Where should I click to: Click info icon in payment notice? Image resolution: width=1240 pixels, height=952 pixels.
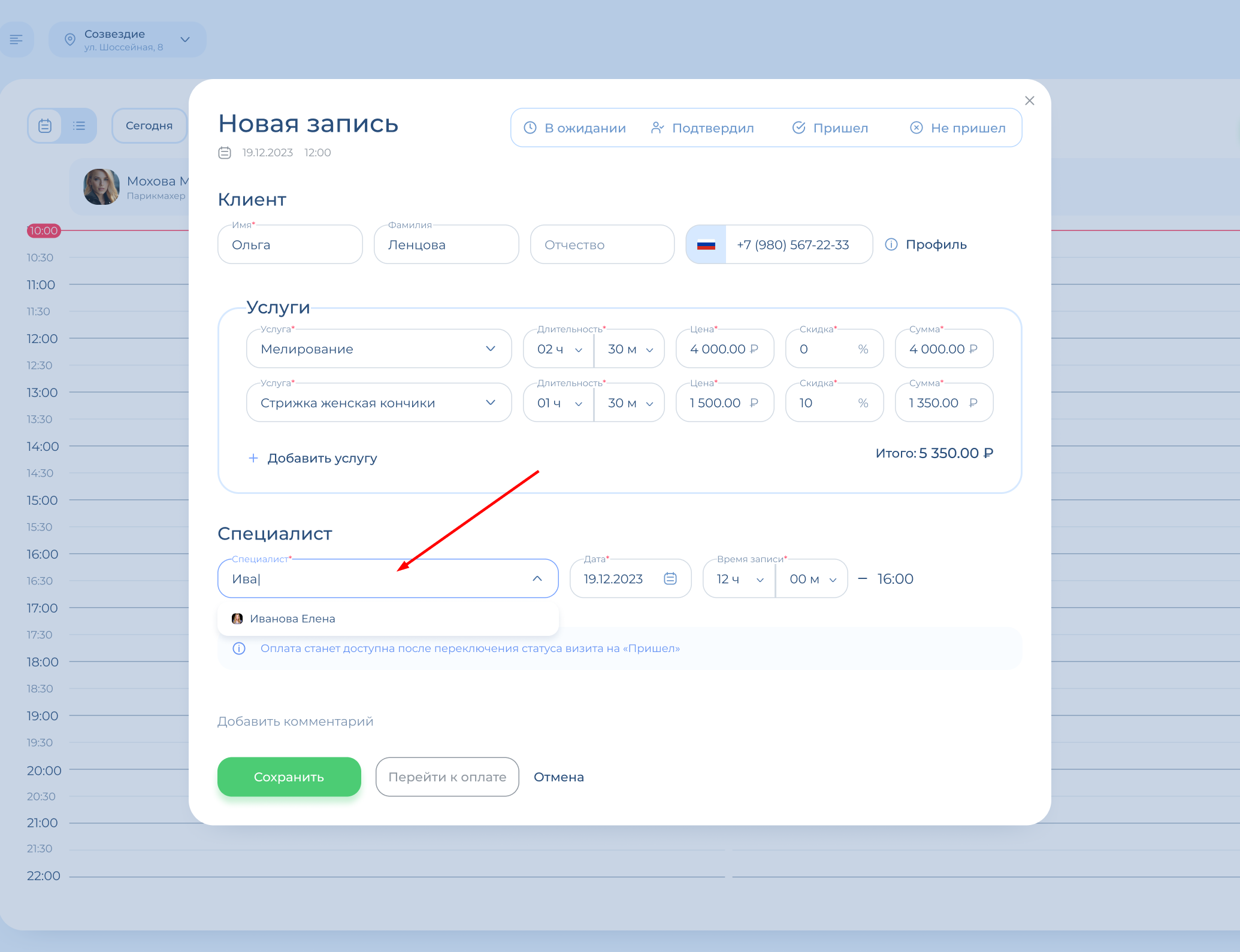[x=239, y=648]
